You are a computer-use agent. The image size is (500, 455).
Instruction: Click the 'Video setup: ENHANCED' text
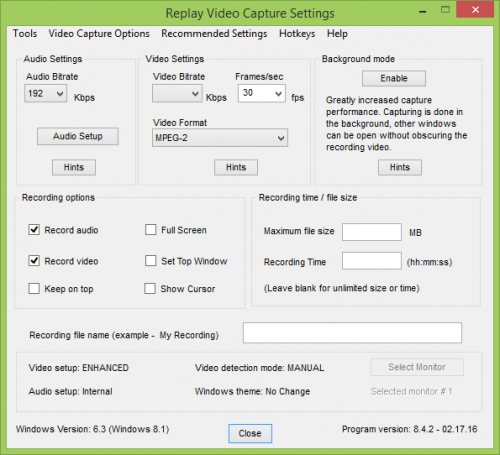point(79,368)
